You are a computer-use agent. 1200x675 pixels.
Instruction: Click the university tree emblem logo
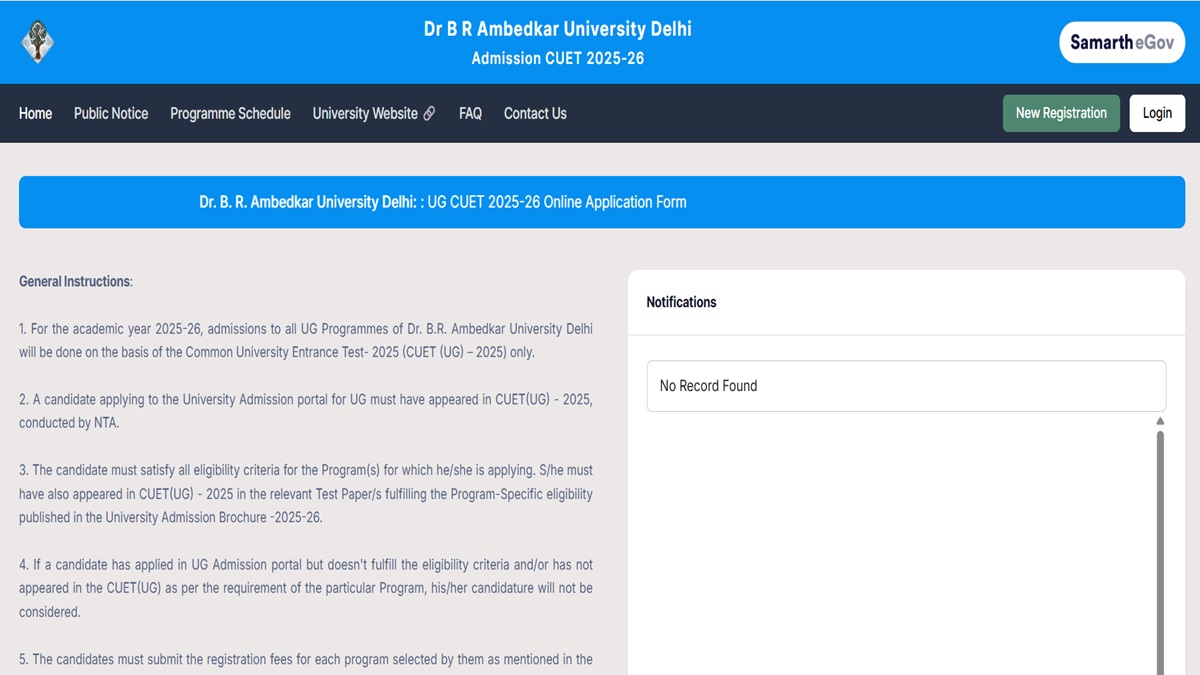click(x=37, y=42)
